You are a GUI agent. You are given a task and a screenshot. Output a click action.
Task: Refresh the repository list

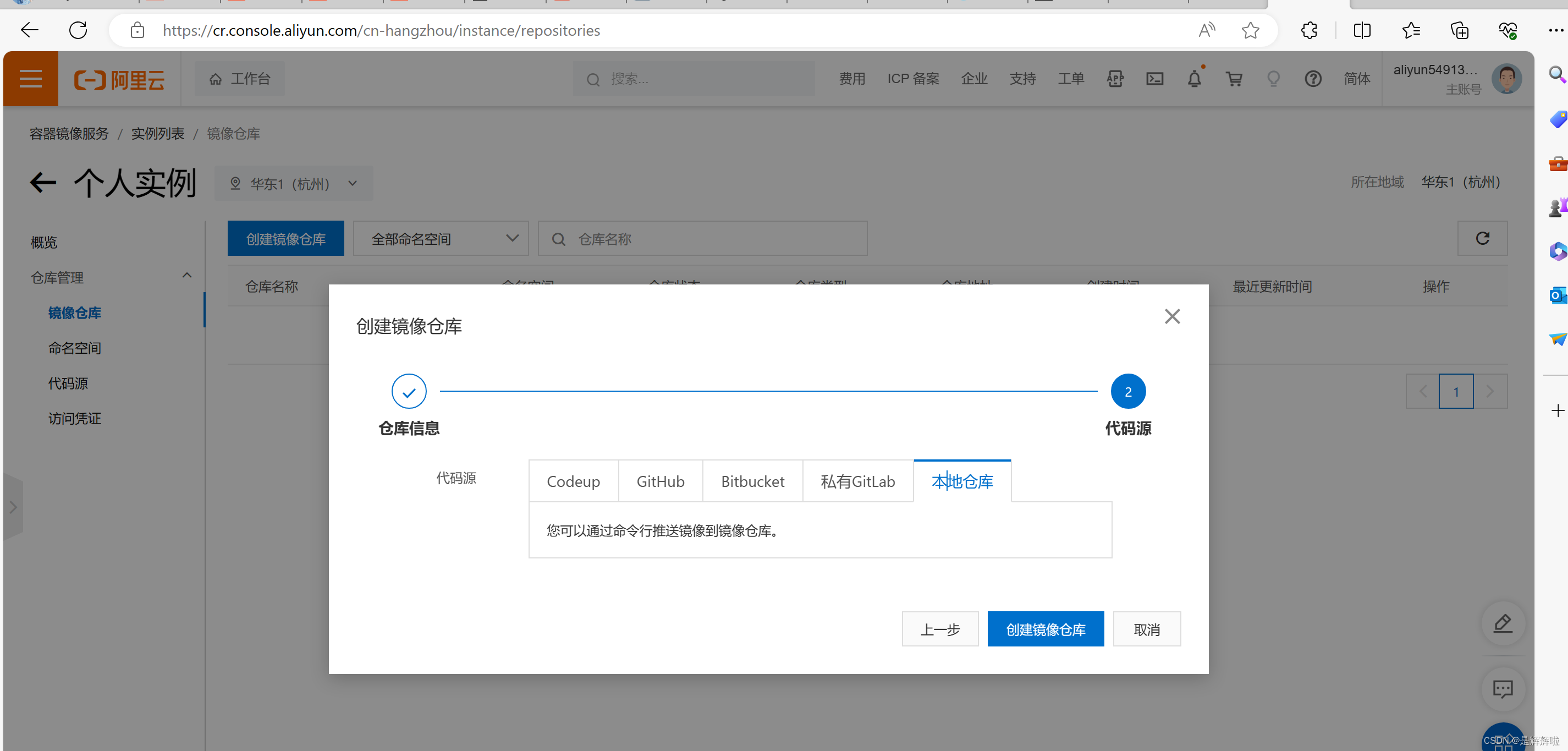click(x=1482, y=238)
